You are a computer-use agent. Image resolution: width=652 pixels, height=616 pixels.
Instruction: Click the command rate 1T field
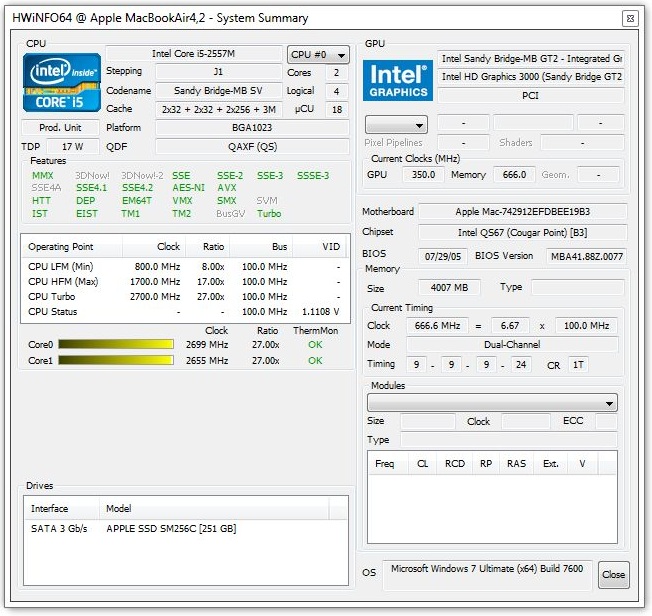click(x=578, y=365)
